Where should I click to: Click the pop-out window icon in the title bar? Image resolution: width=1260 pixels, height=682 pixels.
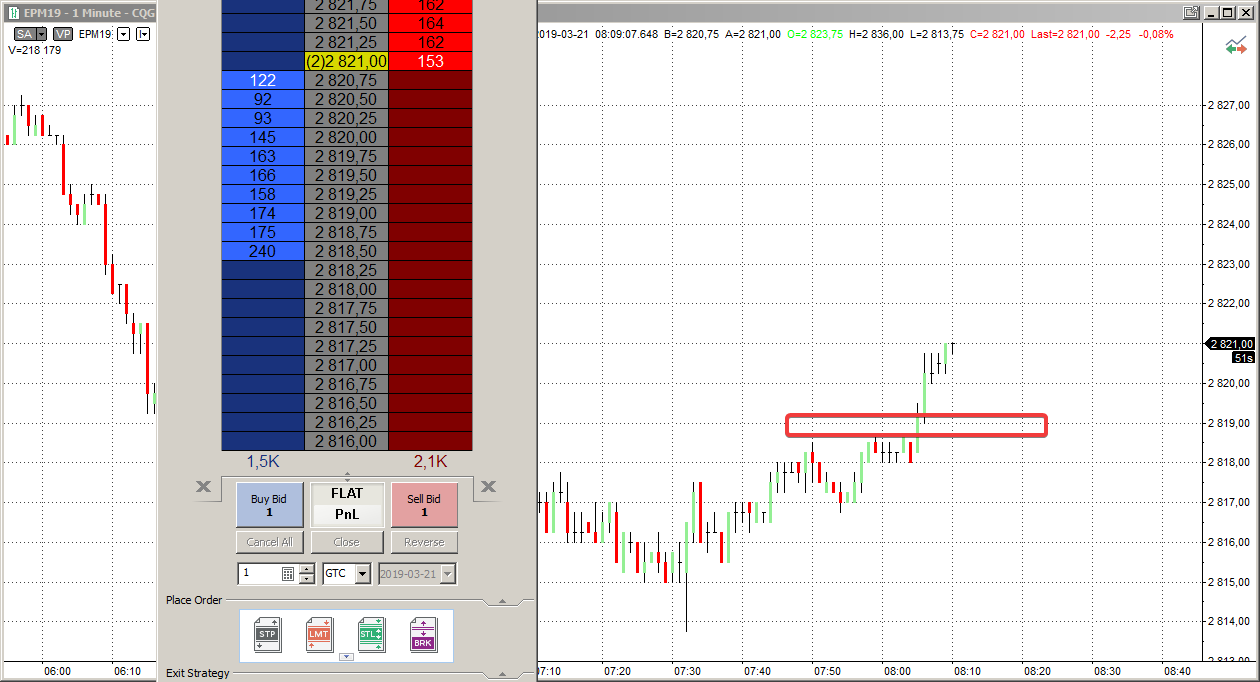pos(1190,12)
